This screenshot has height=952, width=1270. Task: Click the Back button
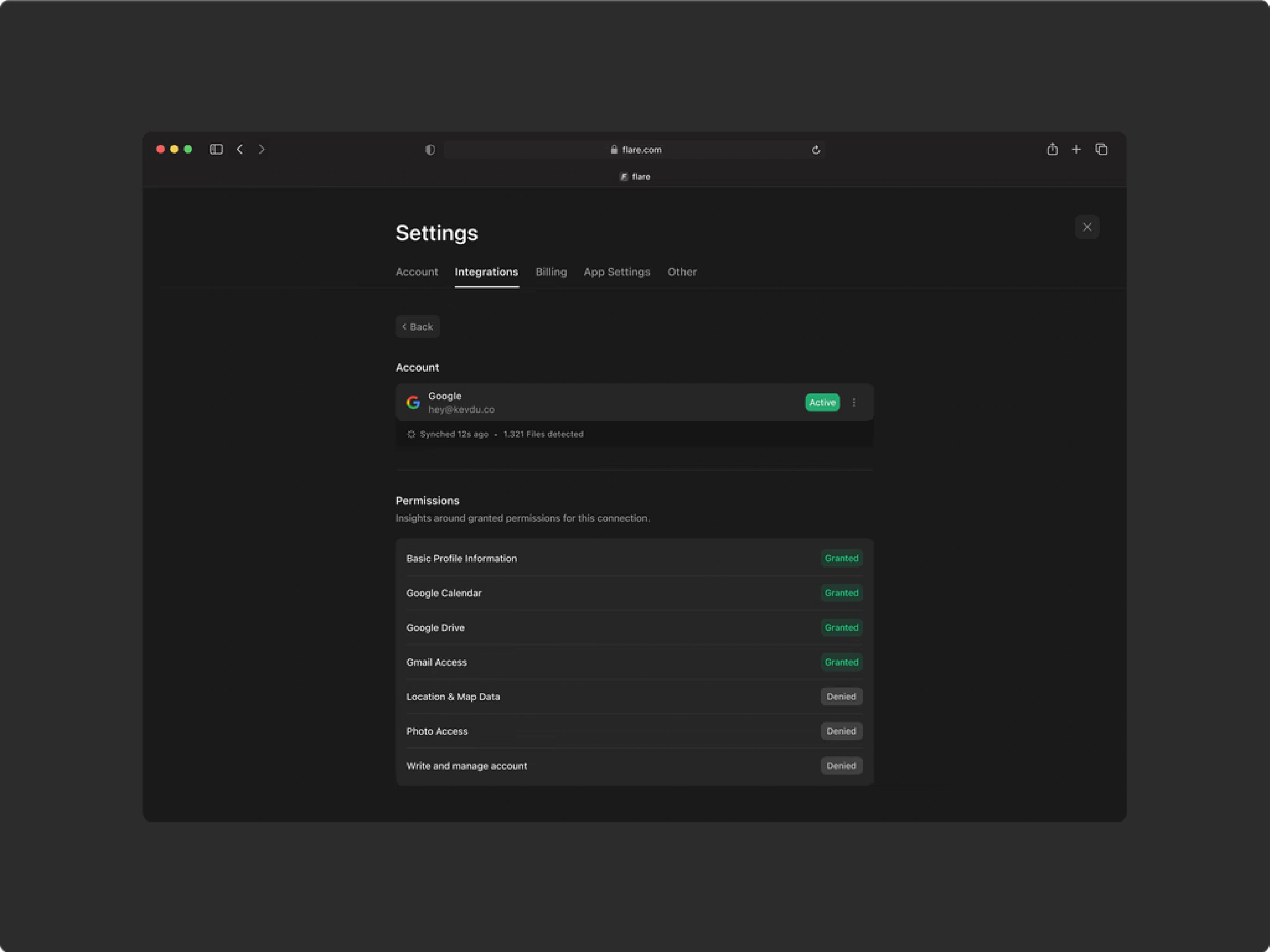click(417, 327)
